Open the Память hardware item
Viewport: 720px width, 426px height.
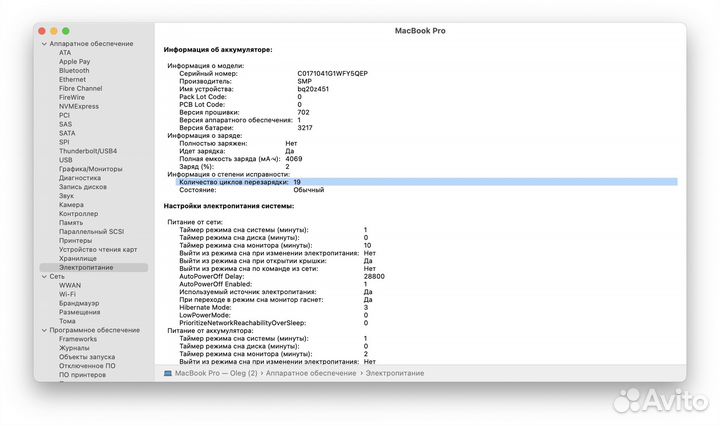pos(73,223)
